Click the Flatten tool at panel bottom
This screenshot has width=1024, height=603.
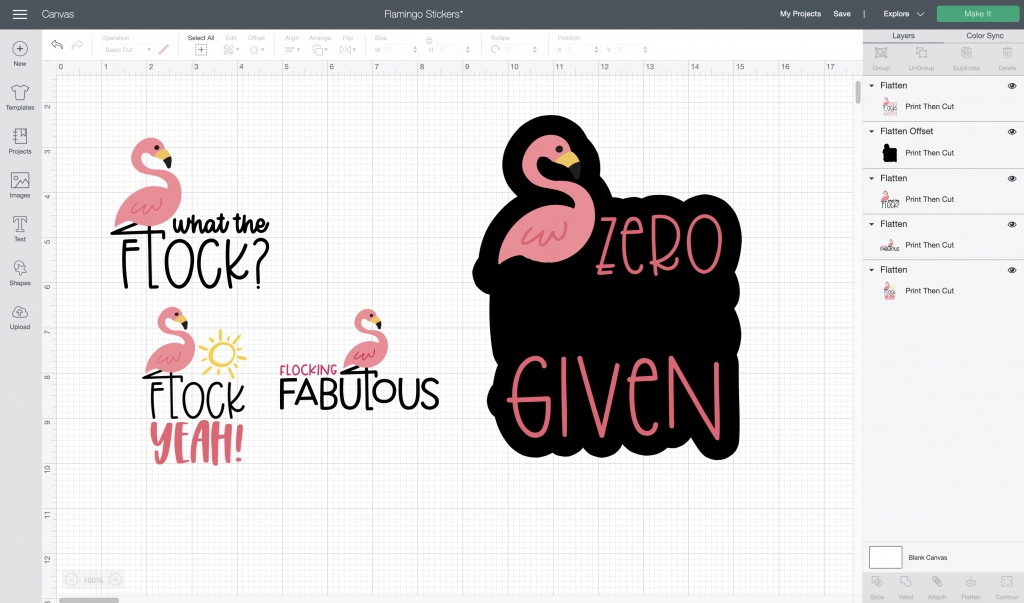[970, 582]
